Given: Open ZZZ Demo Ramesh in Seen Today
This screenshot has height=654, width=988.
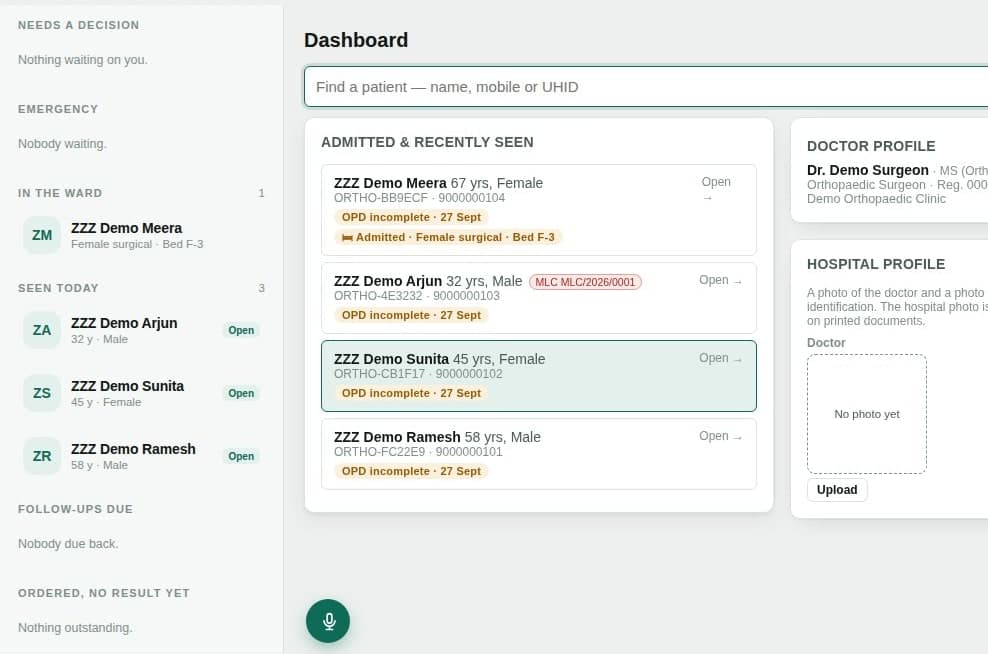Looking at the screenshot, I should [x=141, y=456].
